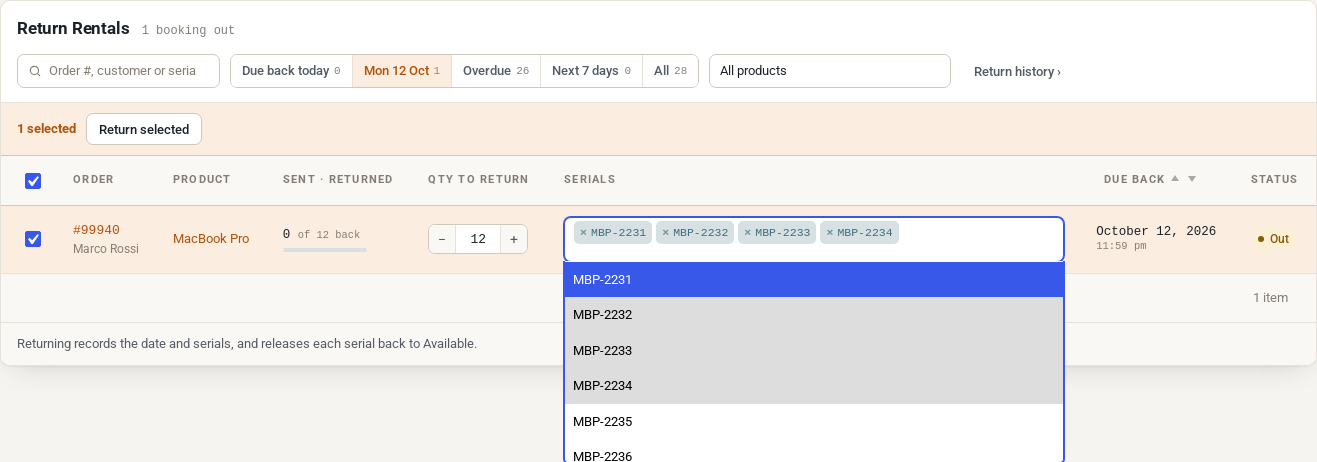Viewport: 1317px width, 462px height.
Task: Select the Mon 12 Oct tab
Action: 402,71
